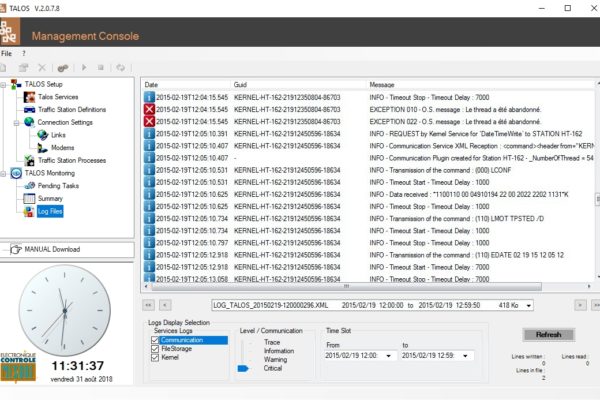This screenshot has width=600, height=400.
Task: Select the TALOS Setup tree icon
Action: click(x=16, y=84)
